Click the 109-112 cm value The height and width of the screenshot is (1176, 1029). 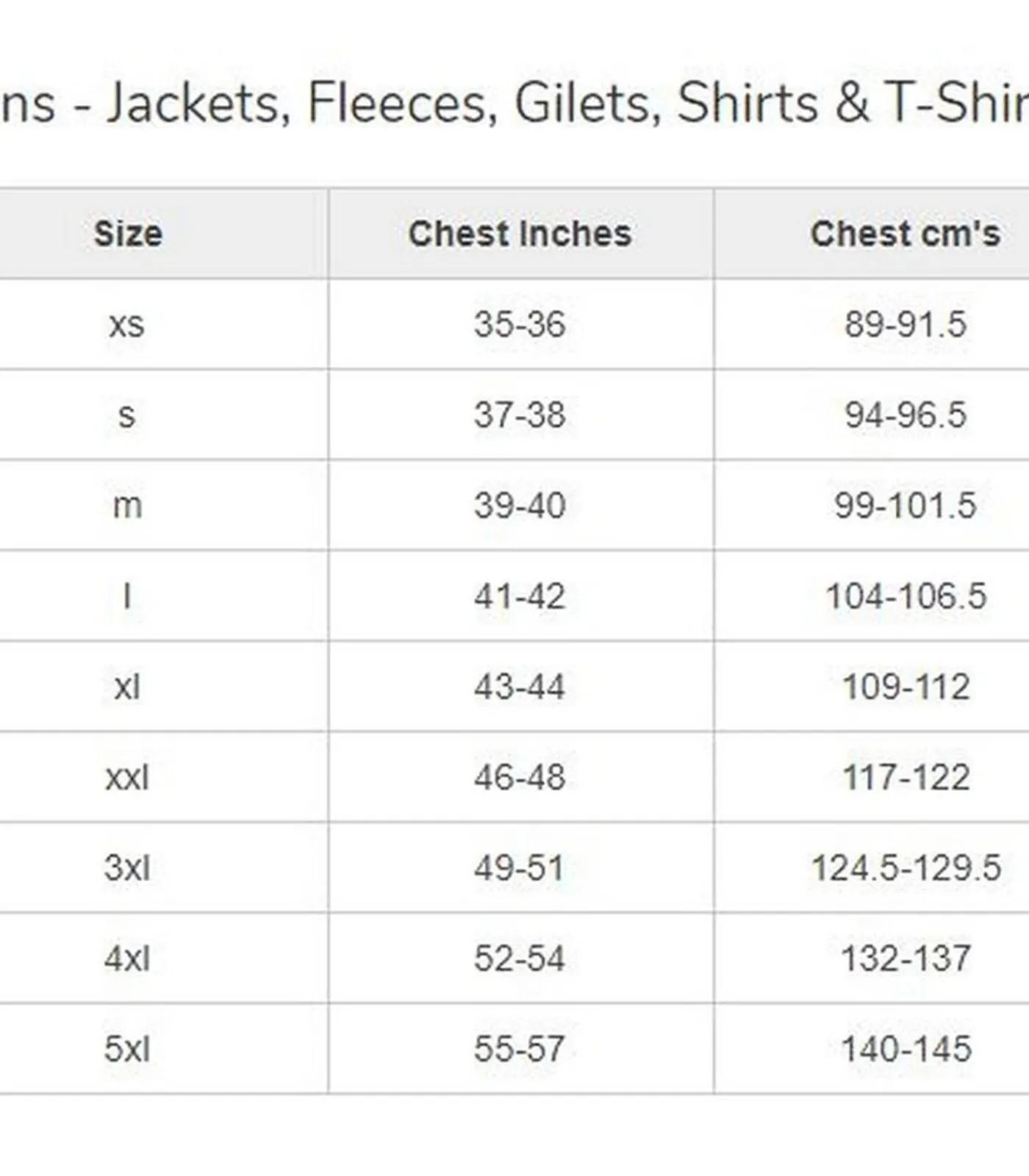click(x=906, y=686)
